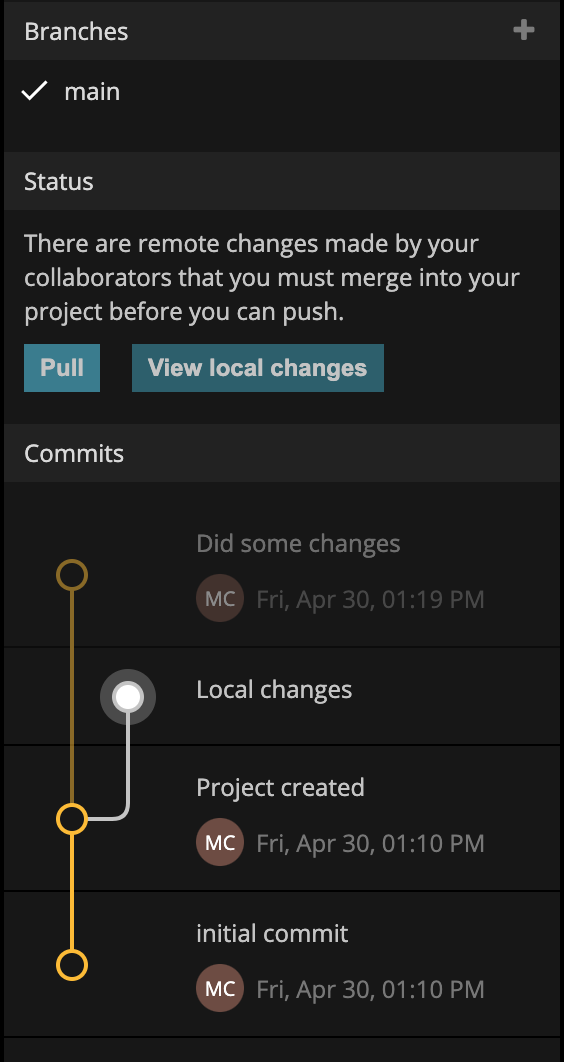
Task: Pull remote changes with the Pull button
Action: 62,368
